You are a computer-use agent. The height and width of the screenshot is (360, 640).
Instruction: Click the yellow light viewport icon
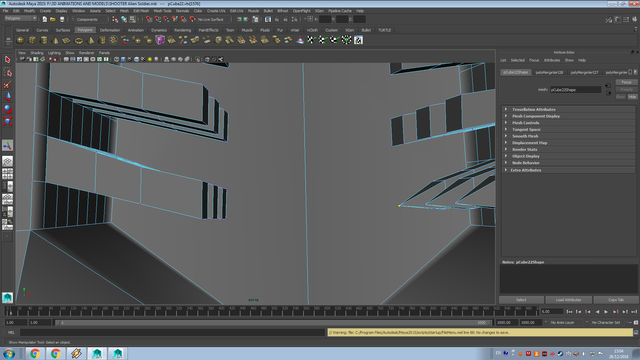(x=150, y=59)
